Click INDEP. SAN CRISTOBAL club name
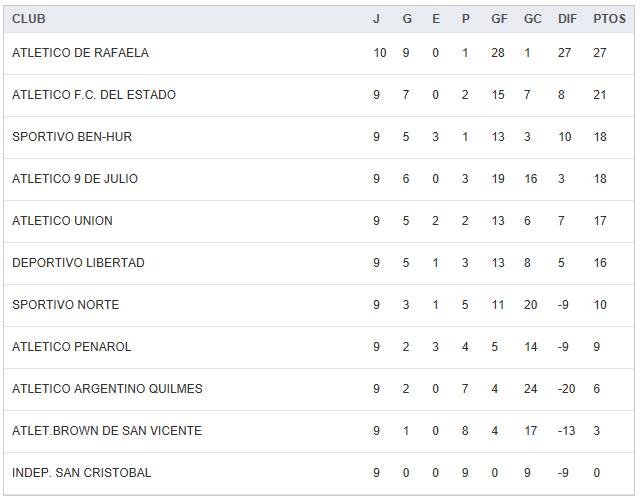 (82, 473)
